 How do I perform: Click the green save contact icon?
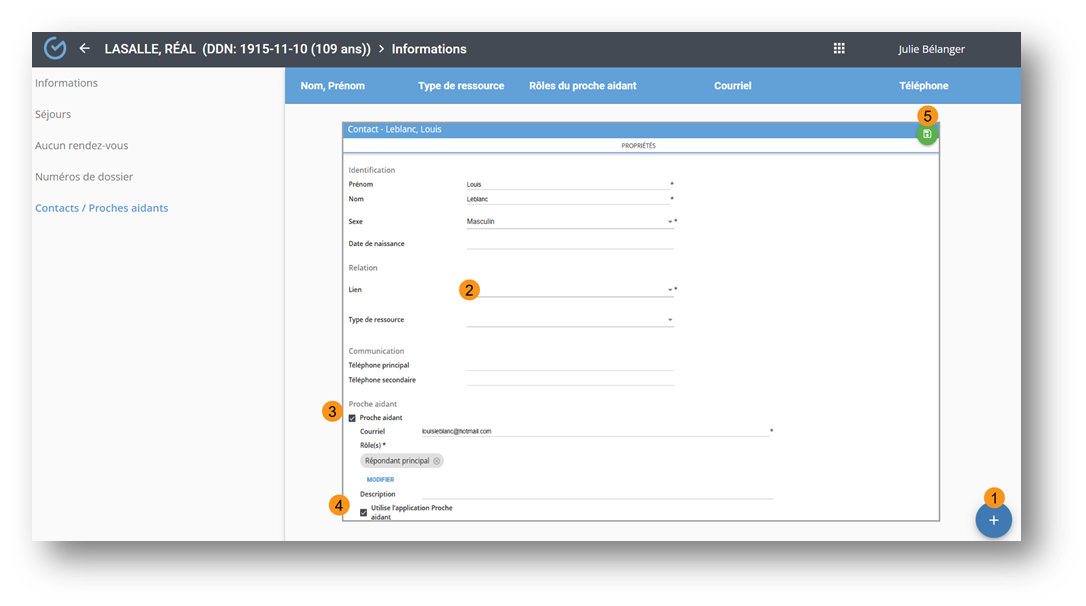[927, 134]
